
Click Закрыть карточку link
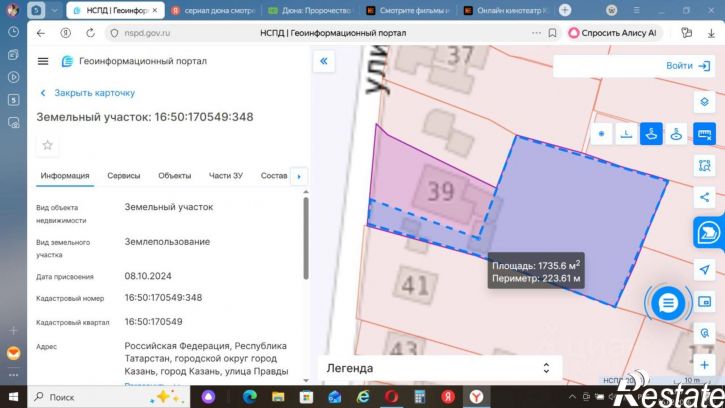pos(88,93)
